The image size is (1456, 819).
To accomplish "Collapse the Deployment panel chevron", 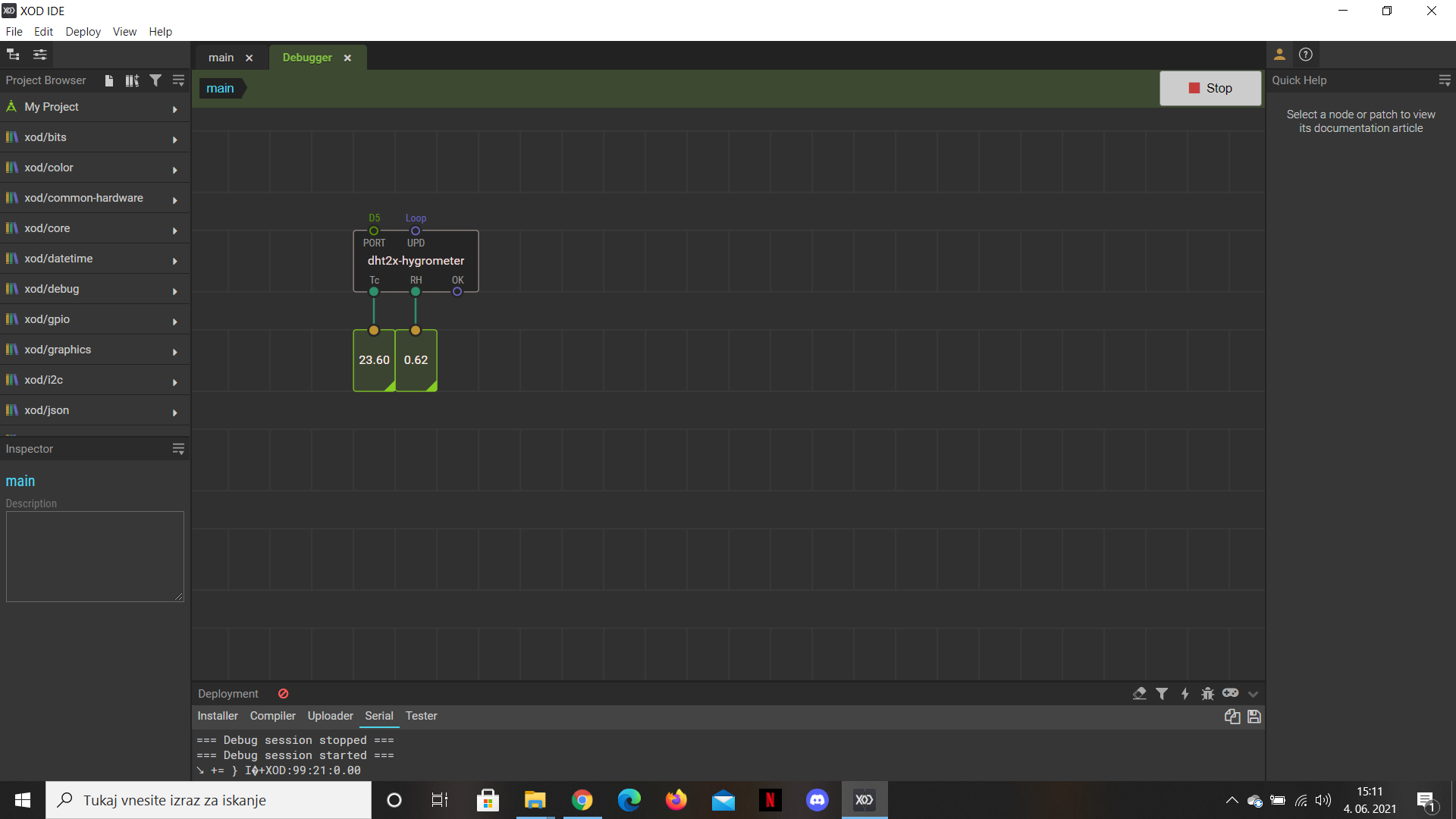I will pos(1253,694).
